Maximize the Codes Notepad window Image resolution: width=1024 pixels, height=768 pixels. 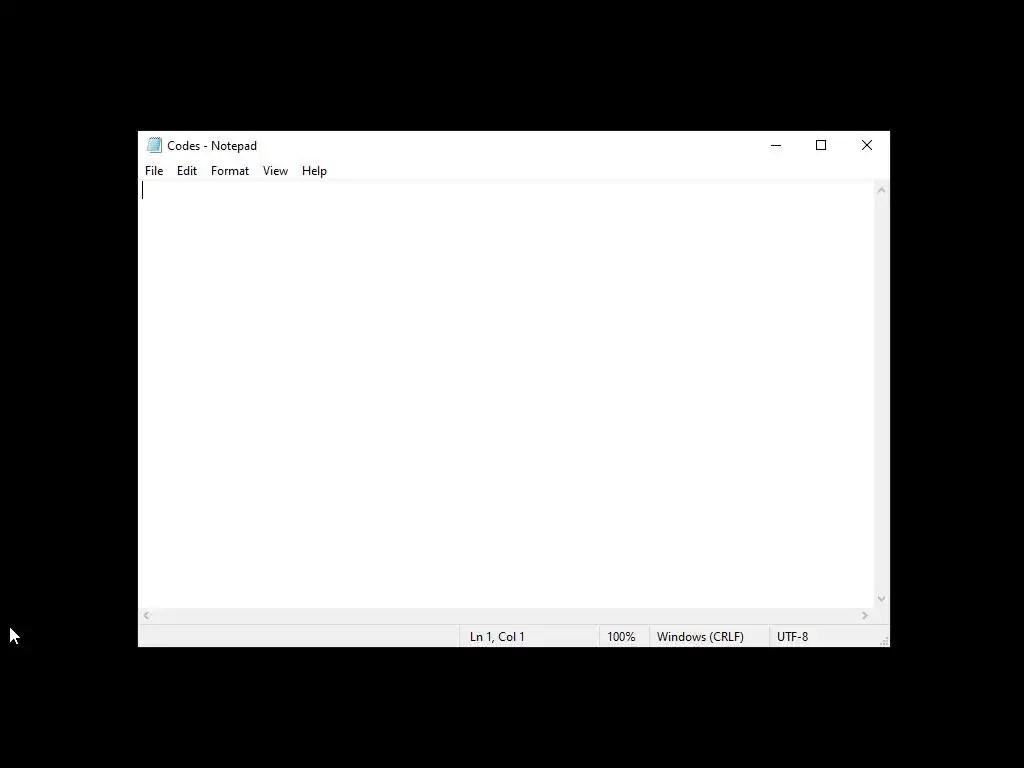click(821, 145)
